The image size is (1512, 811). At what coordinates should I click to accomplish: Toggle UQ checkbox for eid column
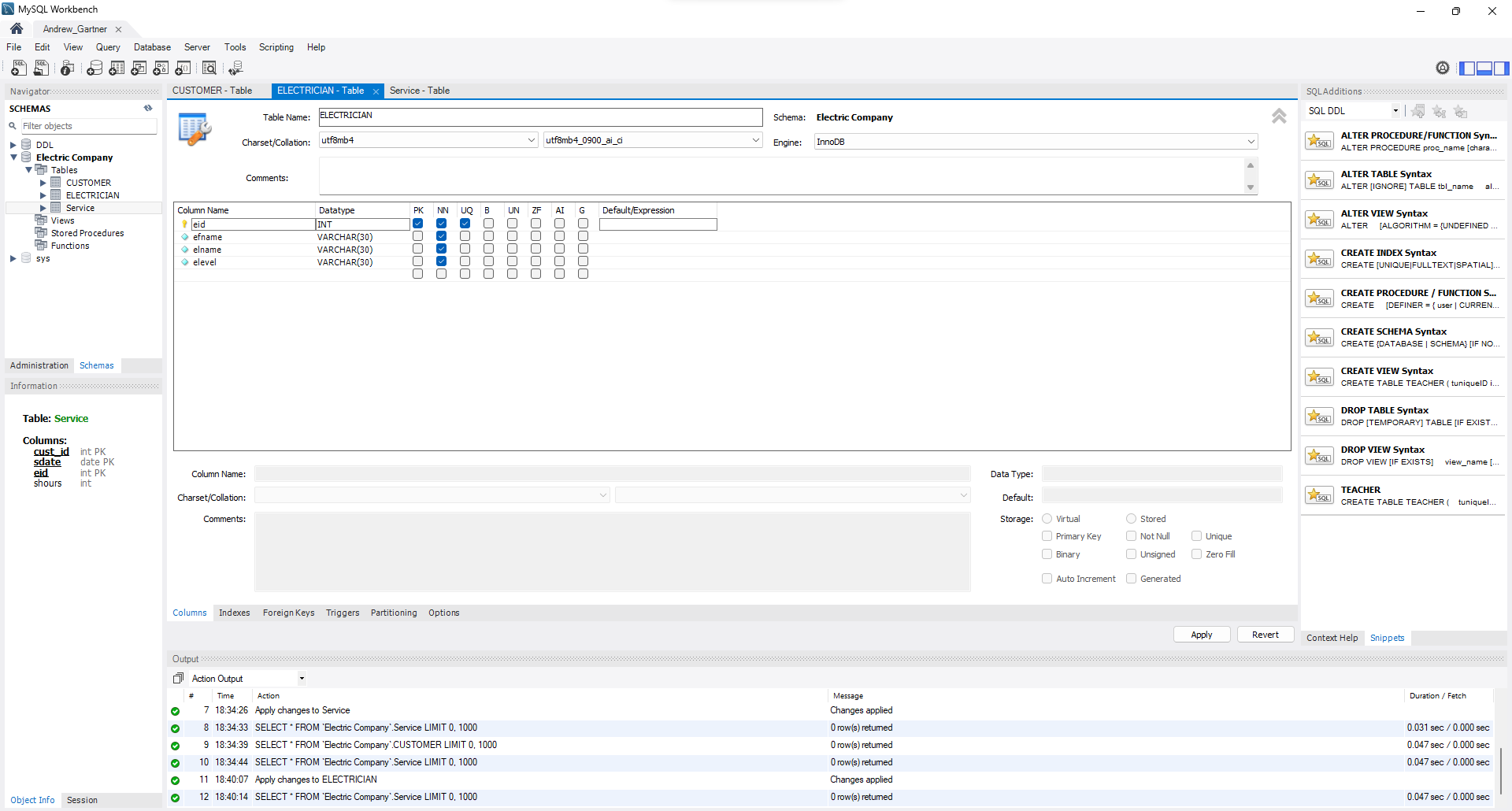pyautogui.click(x=465, y=224)
